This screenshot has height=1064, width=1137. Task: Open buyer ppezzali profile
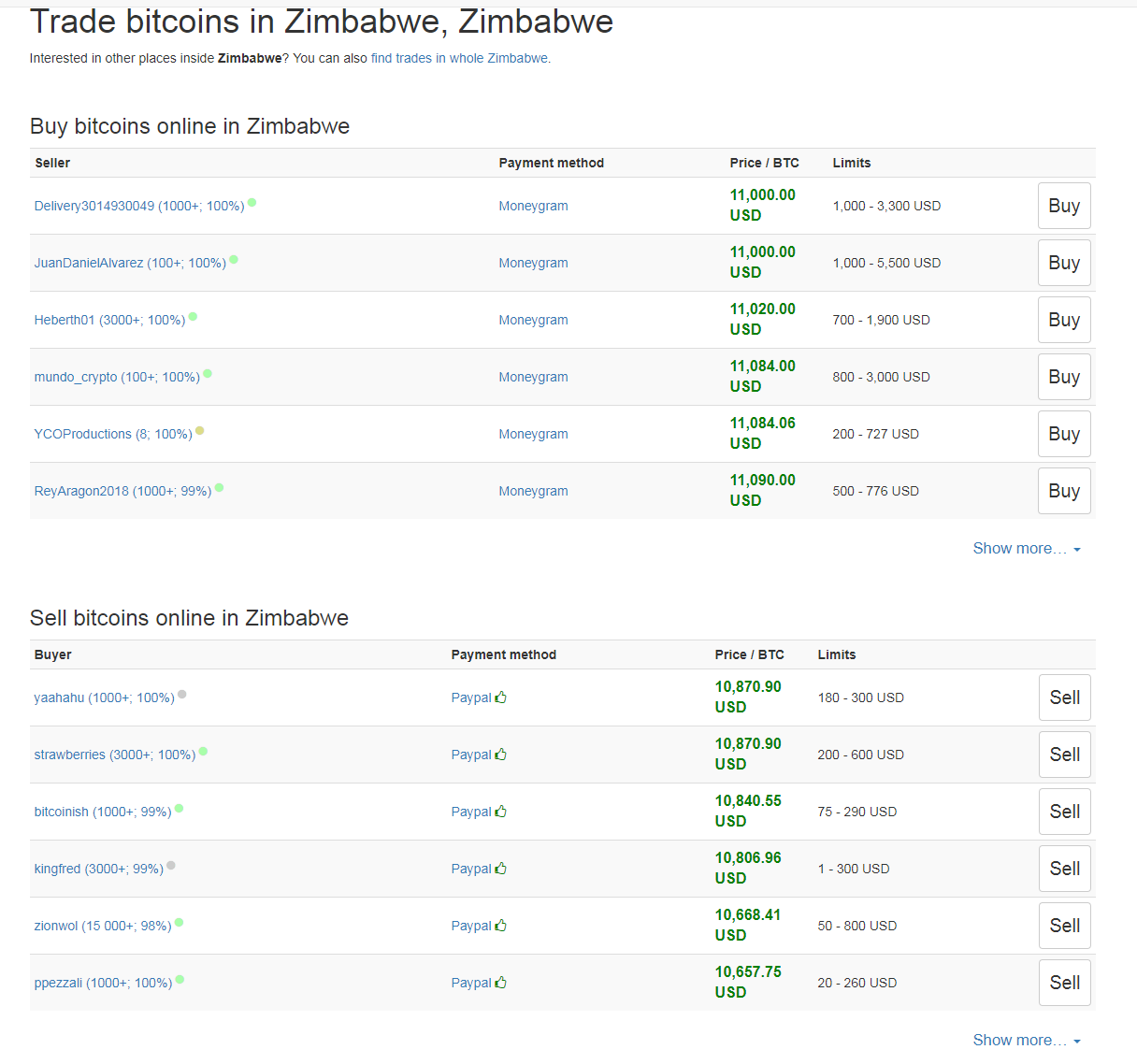coord(103,983)
